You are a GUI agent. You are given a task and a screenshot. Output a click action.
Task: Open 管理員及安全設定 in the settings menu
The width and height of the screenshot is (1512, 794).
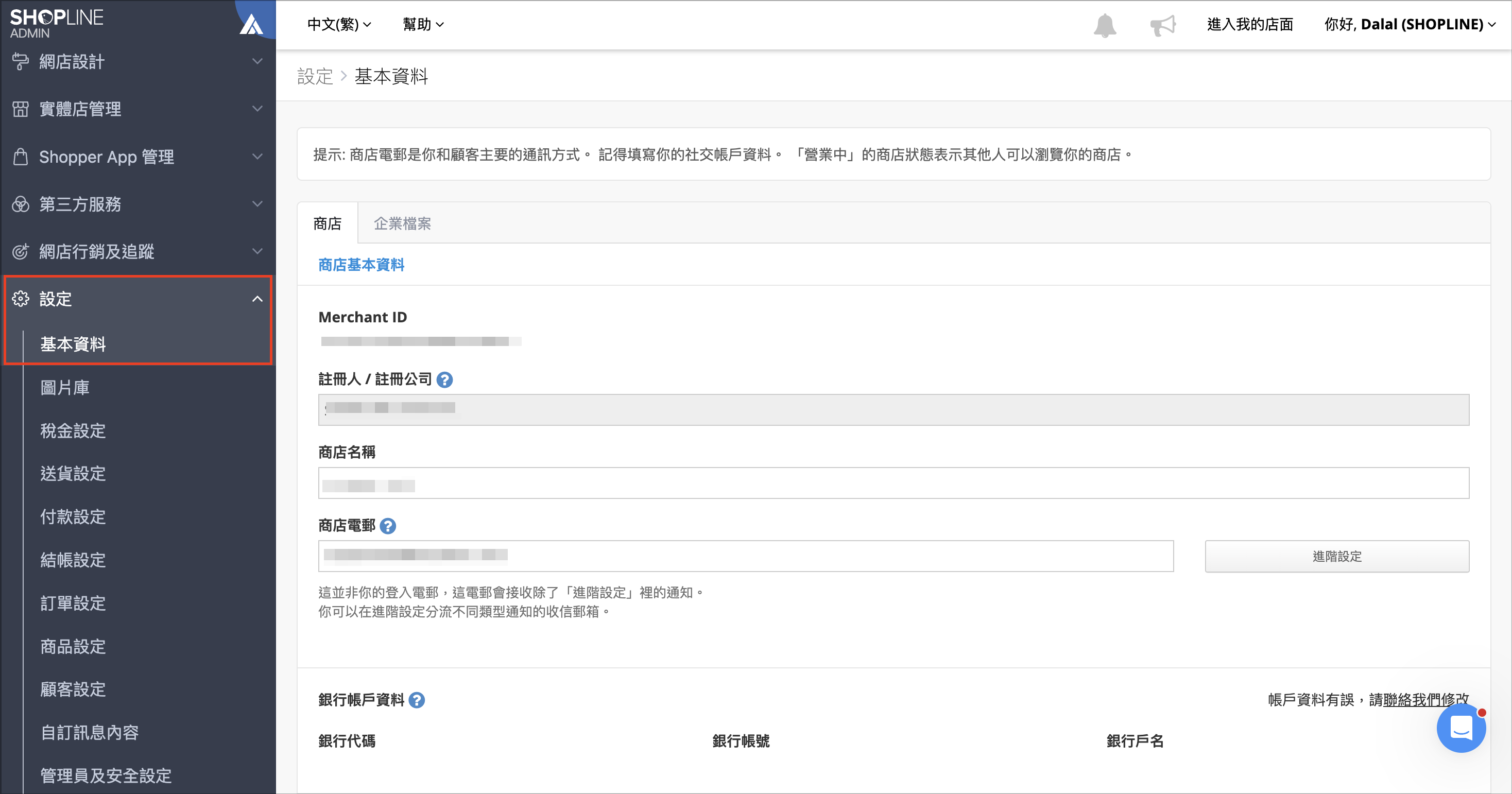[x=106, y=776]
